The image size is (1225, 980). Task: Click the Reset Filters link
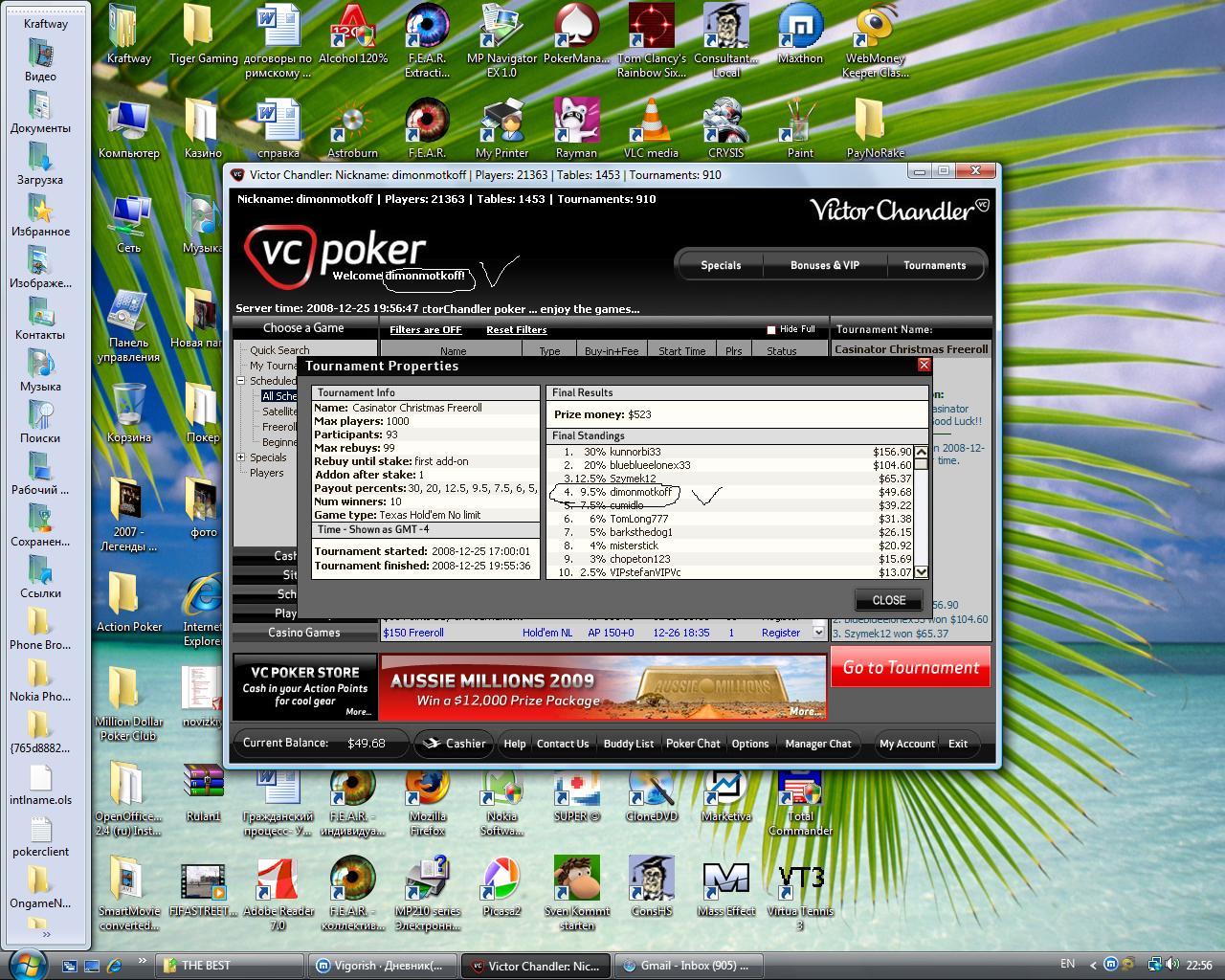(x=516, y=330)
